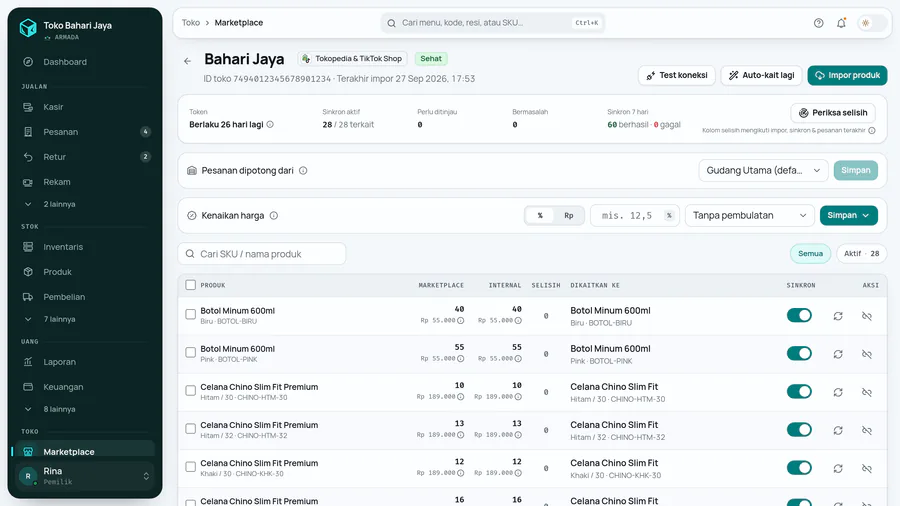Screen dimensions: 900x506
Task: Resync the CHINO-HTM-30 row
Action: tap(838, 392)
